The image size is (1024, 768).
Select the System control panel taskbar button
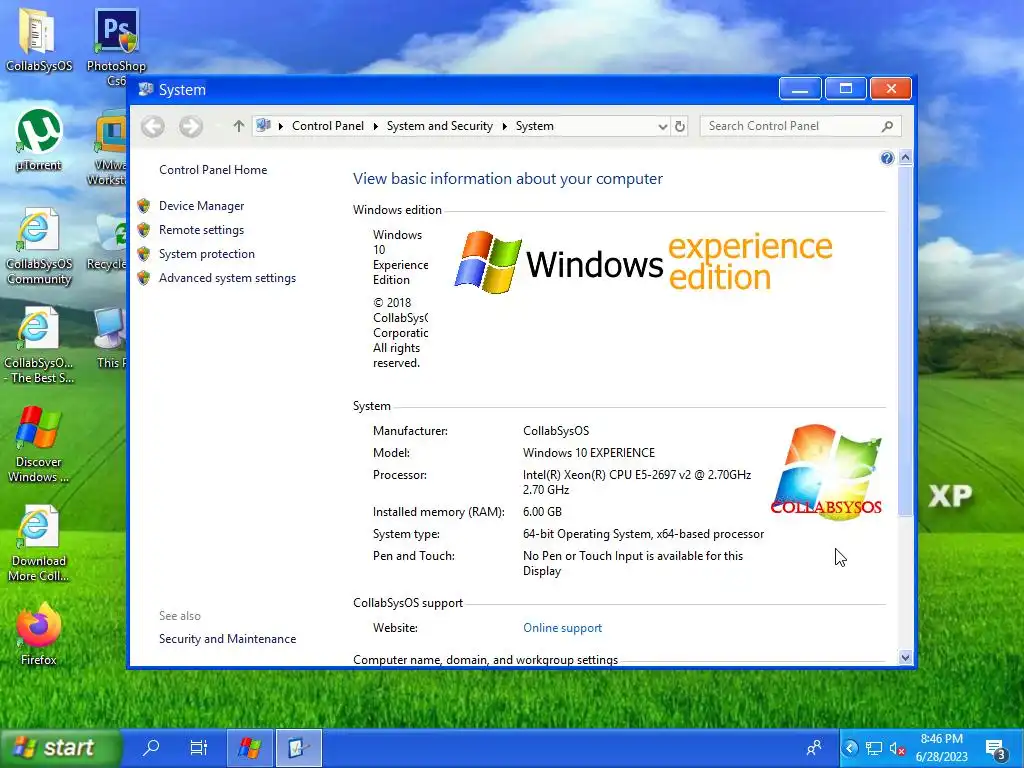299,748
